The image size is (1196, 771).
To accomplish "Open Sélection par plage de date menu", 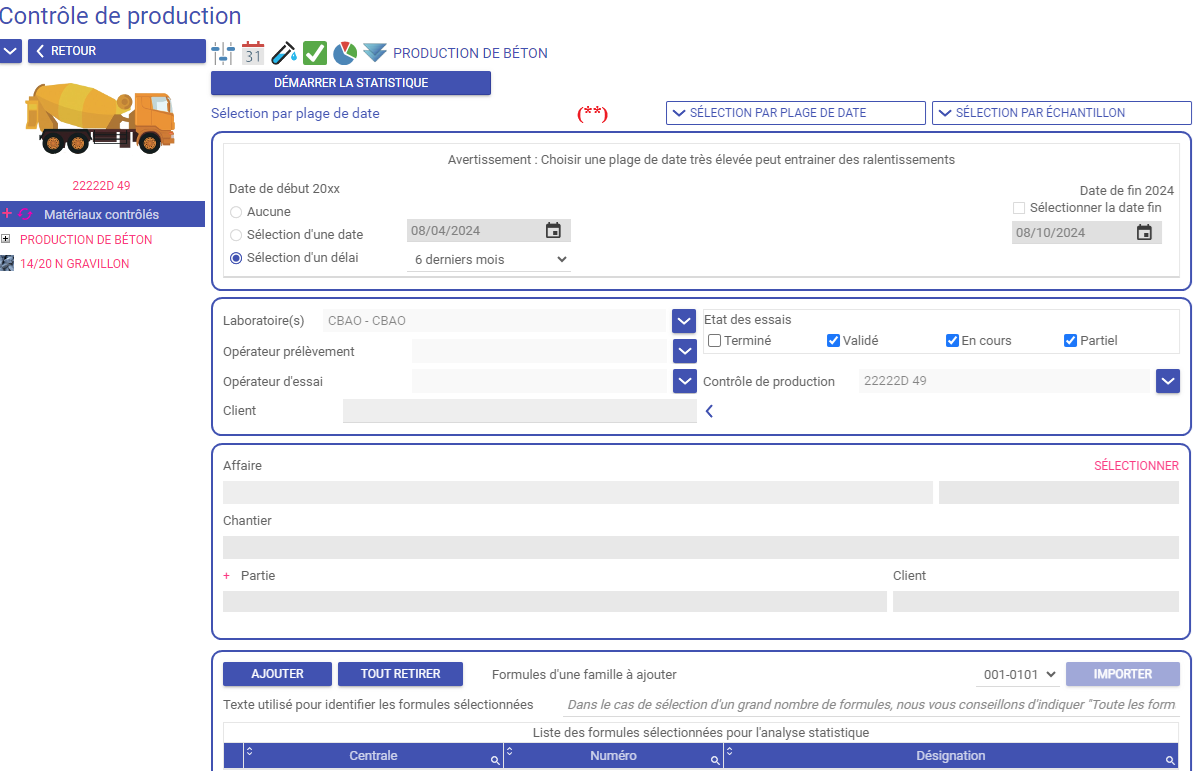I will coord(795,113).
